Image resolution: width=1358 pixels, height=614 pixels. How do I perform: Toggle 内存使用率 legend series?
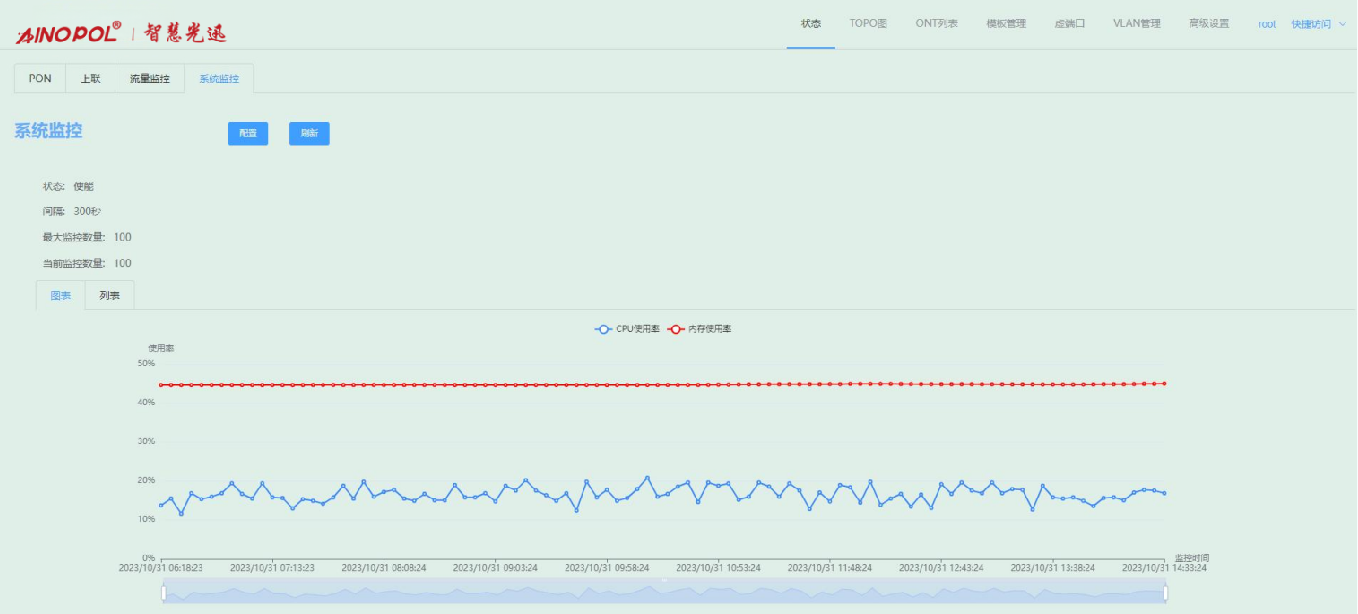tap(701, 329)
